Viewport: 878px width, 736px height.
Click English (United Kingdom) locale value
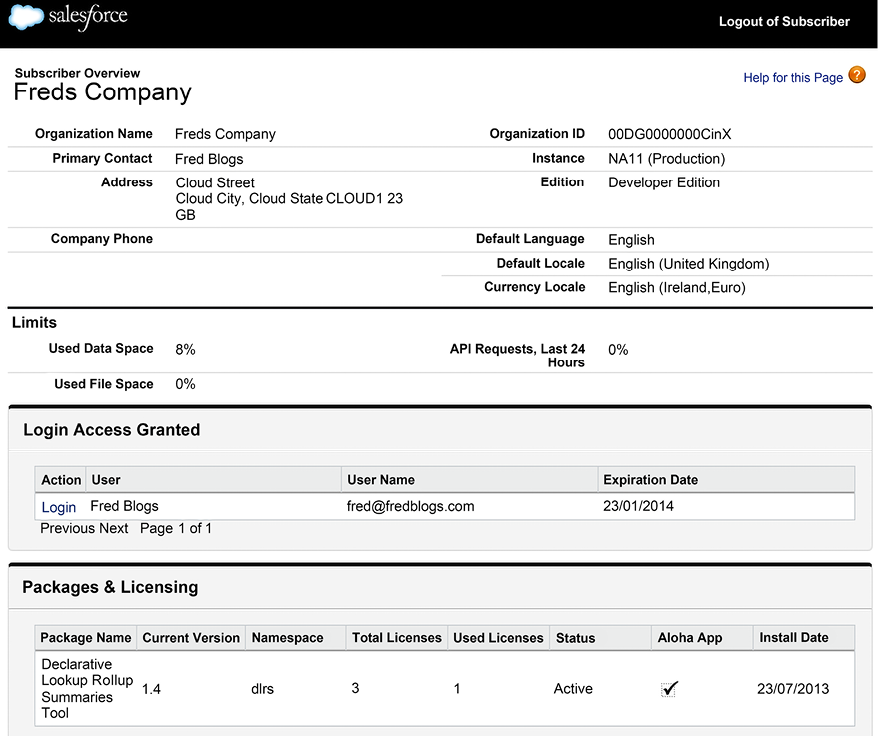689,264
